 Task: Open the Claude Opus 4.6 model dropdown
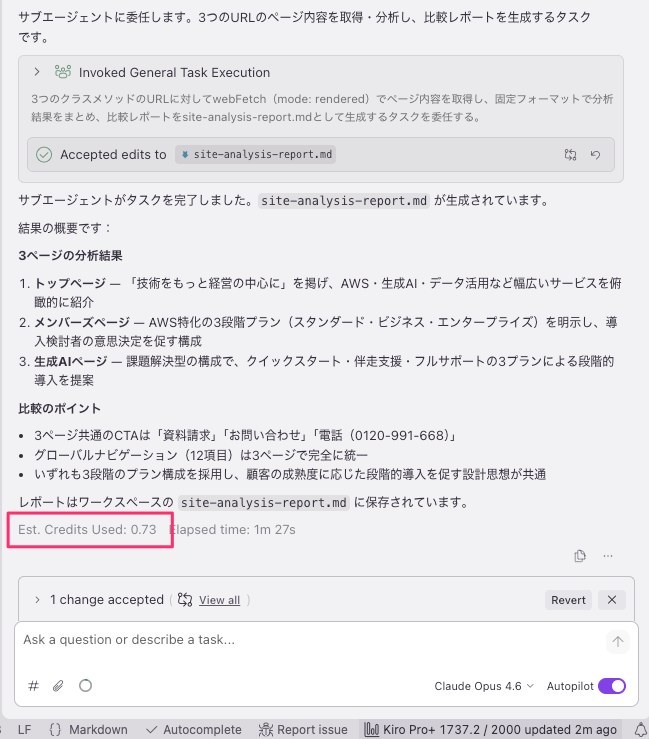pos(484,686)
